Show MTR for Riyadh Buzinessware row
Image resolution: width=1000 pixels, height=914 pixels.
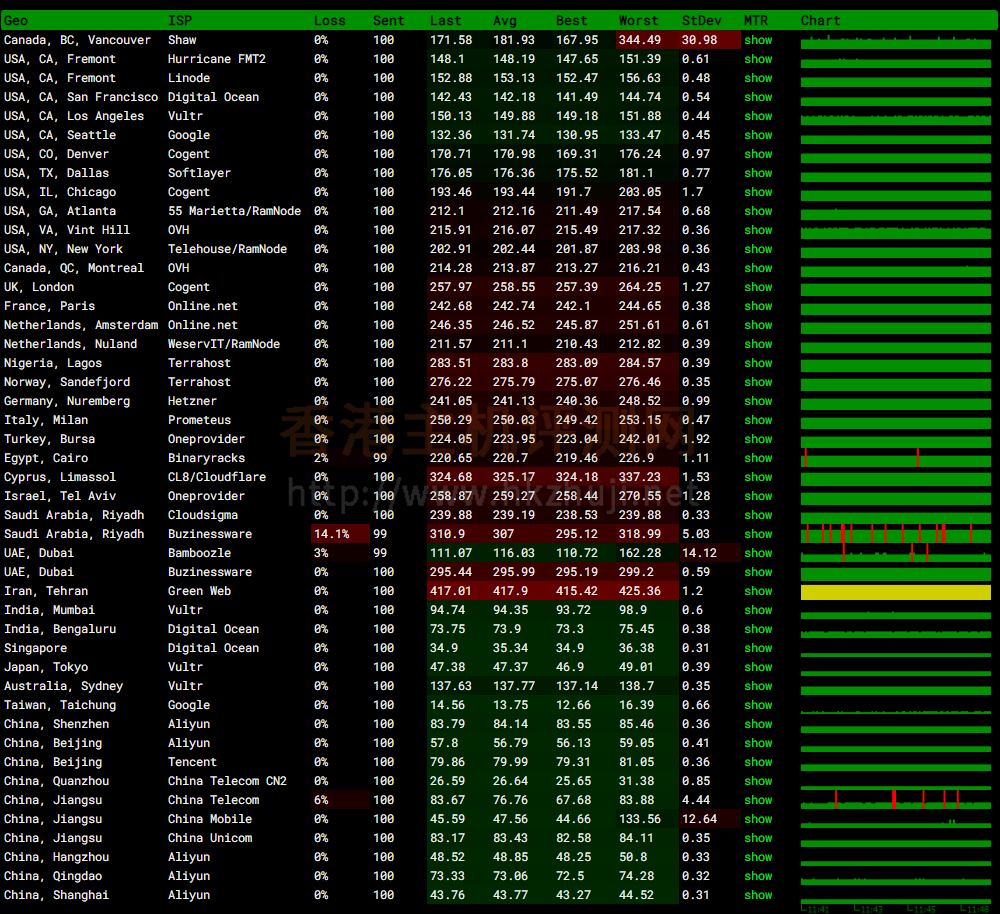(x=758, y=534)
